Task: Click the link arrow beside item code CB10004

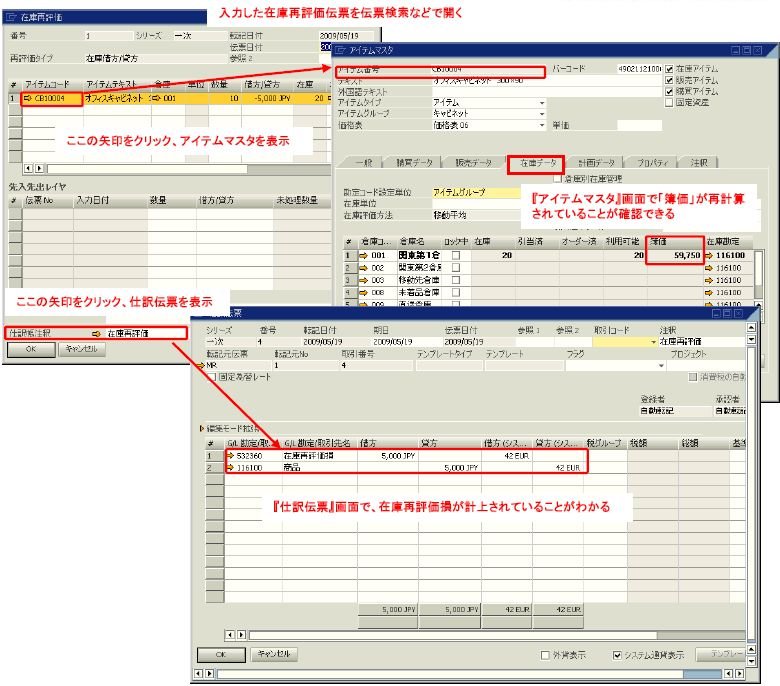Action: [x=28, y=99]
